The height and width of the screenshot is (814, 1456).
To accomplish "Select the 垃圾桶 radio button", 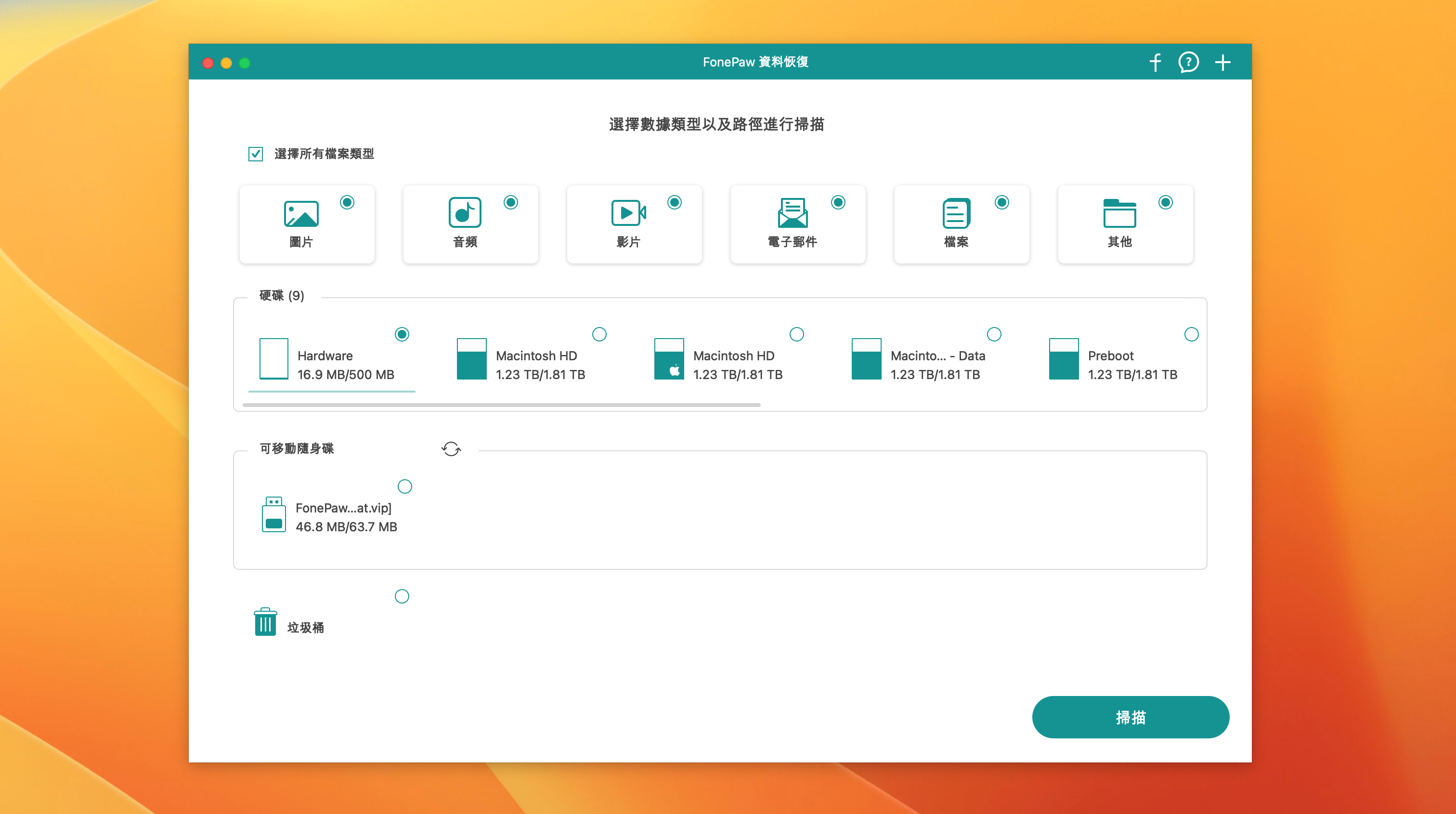I will (402, 596).
